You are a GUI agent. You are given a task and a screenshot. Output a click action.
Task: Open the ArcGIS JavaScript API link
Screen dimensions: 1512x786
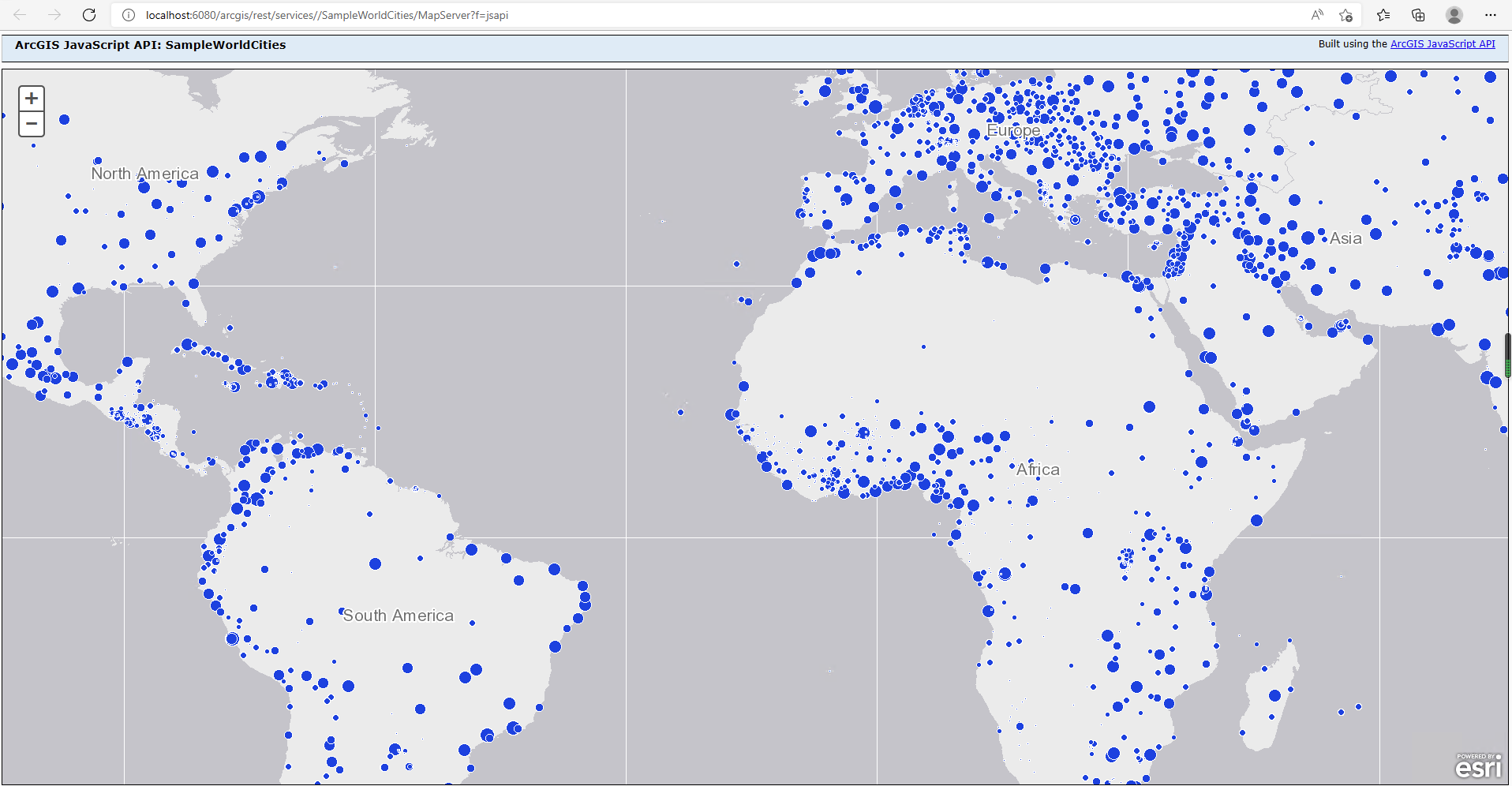tap(1443, 44)
